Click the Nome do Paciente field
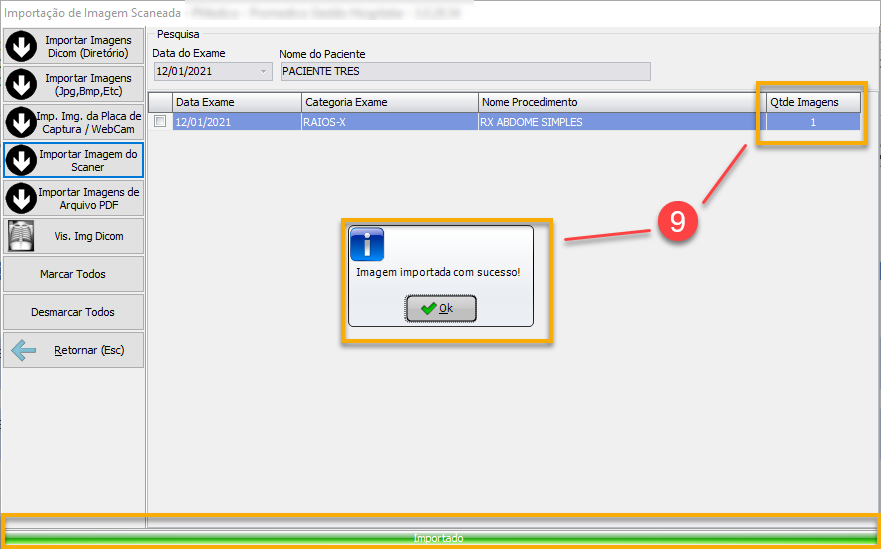 pyautogui.click(x=465, y=72)
